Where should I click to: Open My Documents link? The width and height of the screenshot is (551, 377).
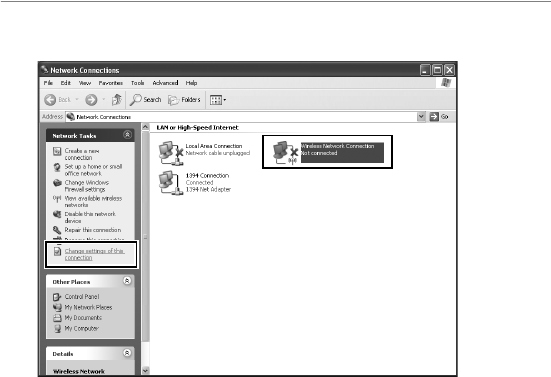(x=83, y=318)
